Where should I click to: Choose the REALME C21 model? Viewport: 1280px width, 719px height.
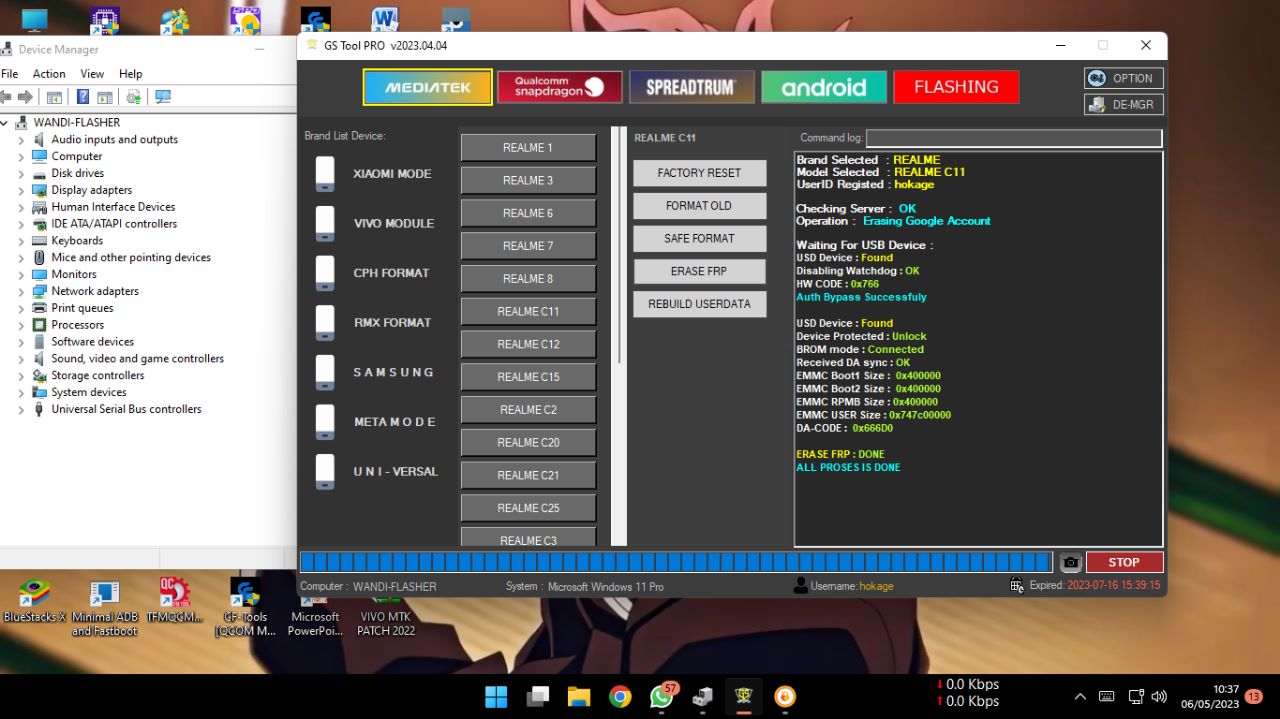tap(528, 475)
